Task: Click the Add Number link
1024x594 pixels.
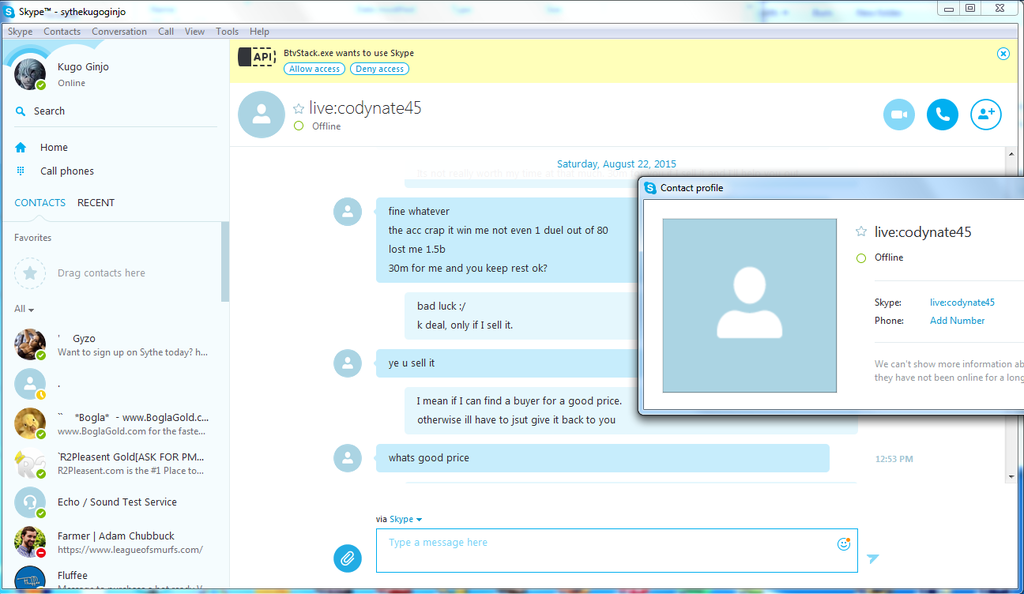Action: (957, 320)
